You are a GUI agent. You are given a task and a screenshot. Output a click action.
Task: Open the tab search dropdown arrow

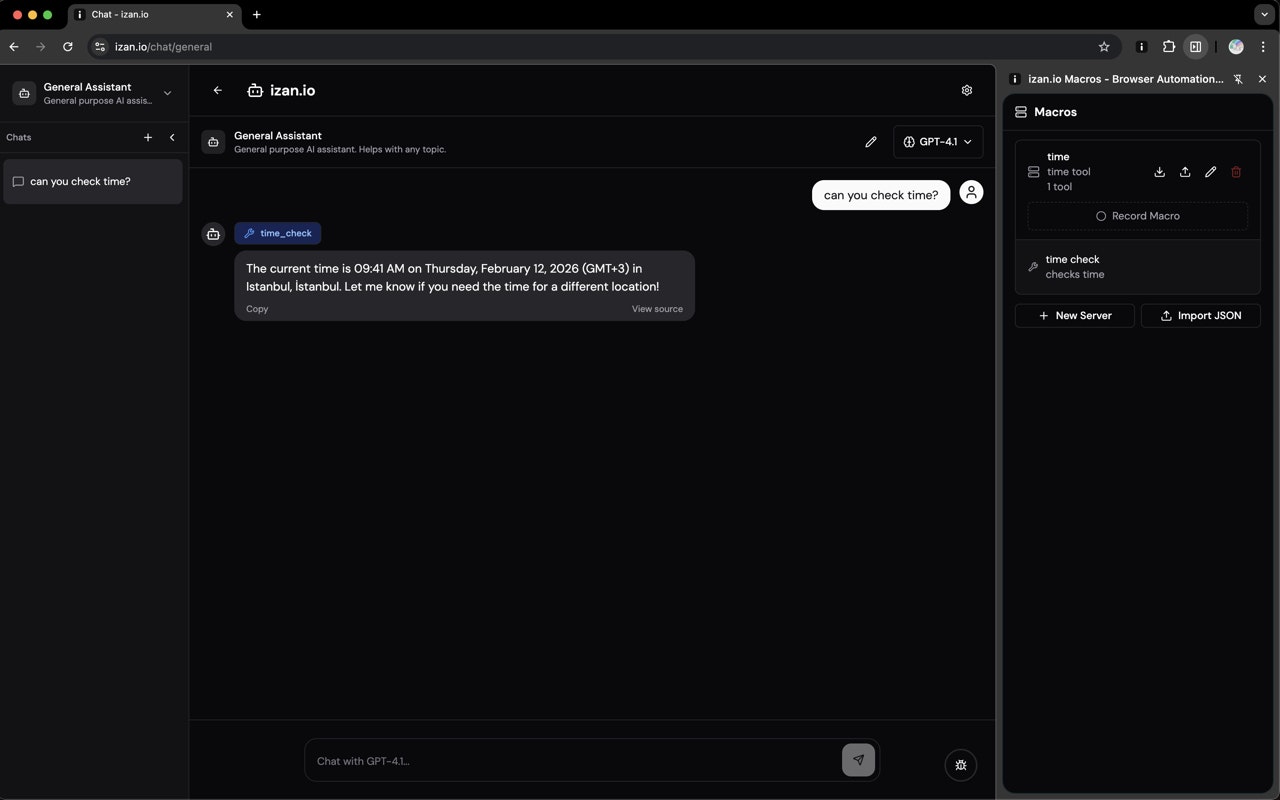point(1263,15)
